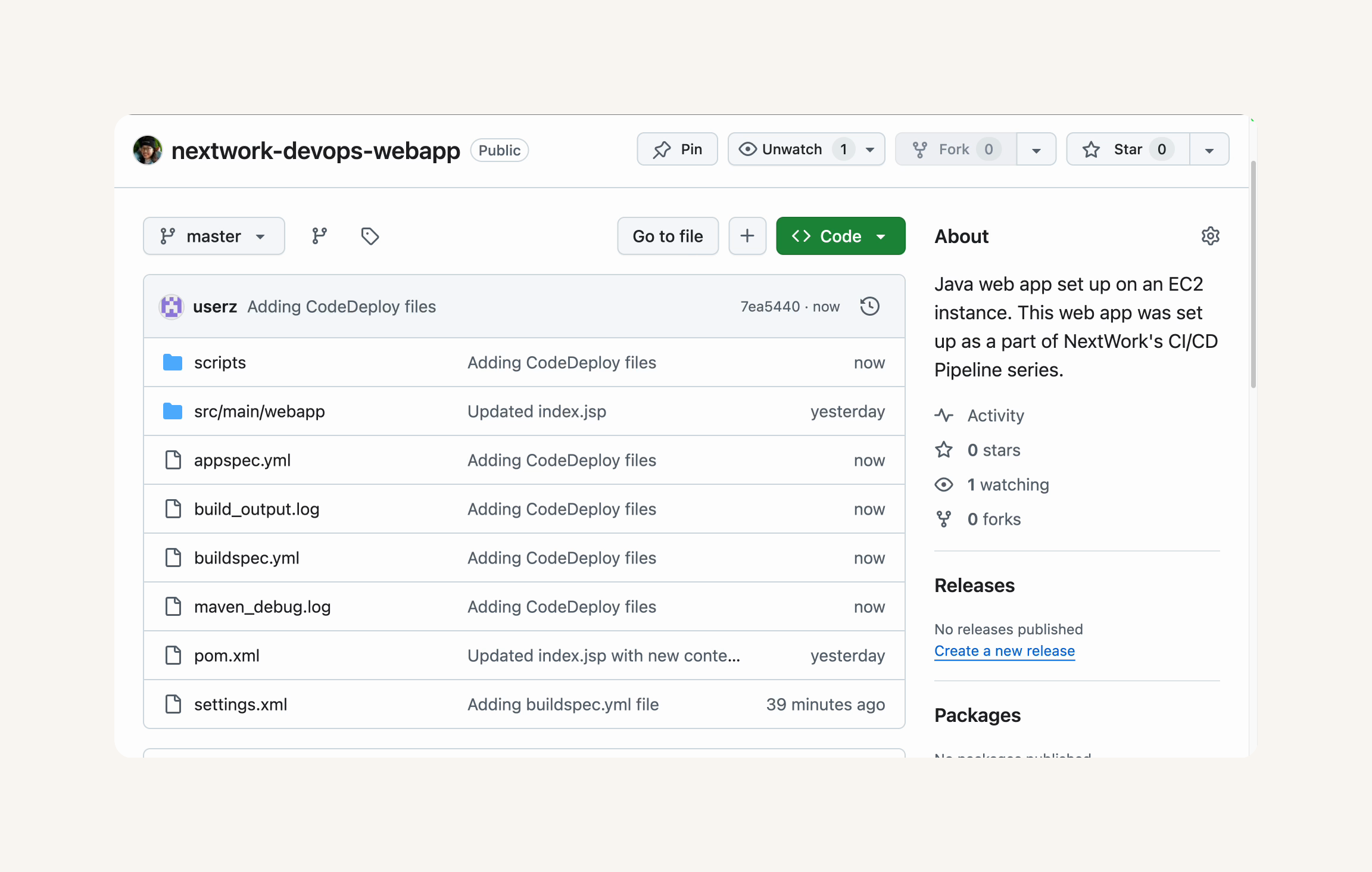Open appspec.yml row commit message
The height and width of the screenshot is (872, 1372).
[x=562, y=460]
